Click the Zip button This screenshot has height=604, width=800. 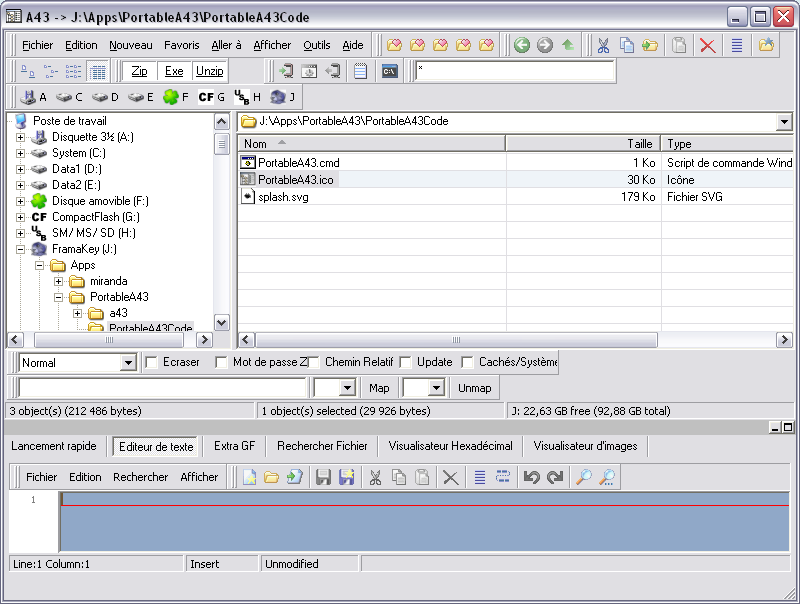coord(139,71)
